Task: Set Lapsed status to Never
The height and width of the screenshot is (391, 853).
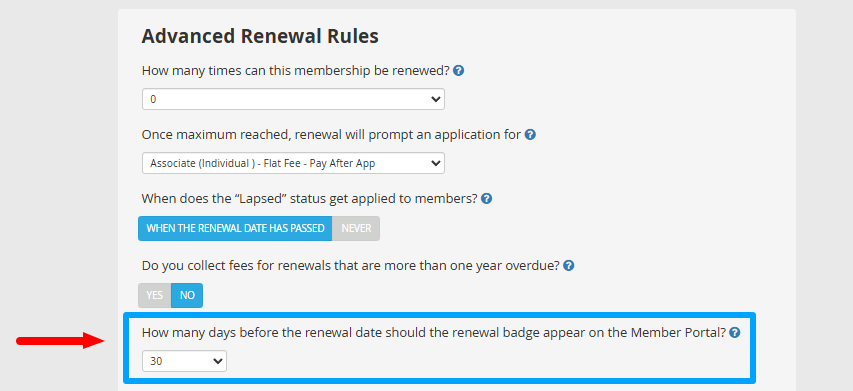Action: (x=356, y=228)
